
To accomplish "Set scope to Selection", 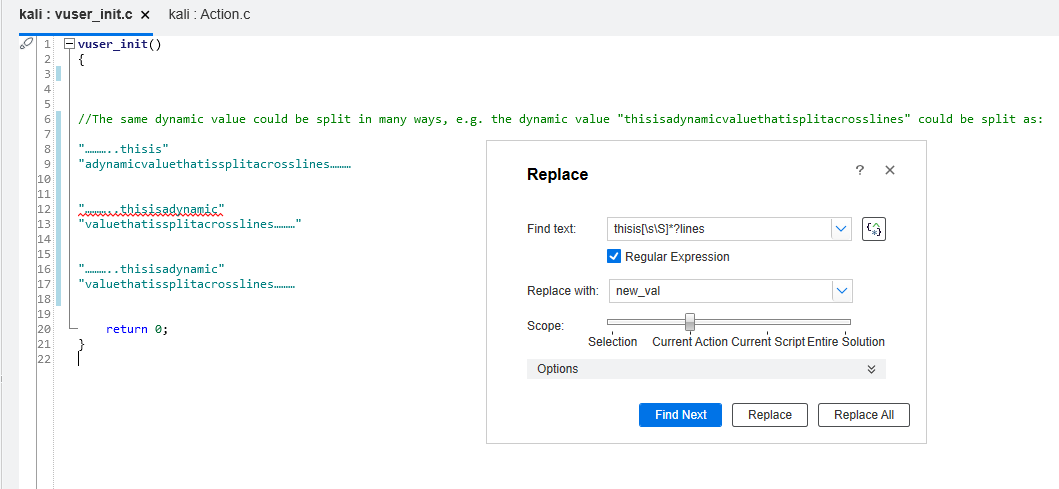I will coord(613,342).
